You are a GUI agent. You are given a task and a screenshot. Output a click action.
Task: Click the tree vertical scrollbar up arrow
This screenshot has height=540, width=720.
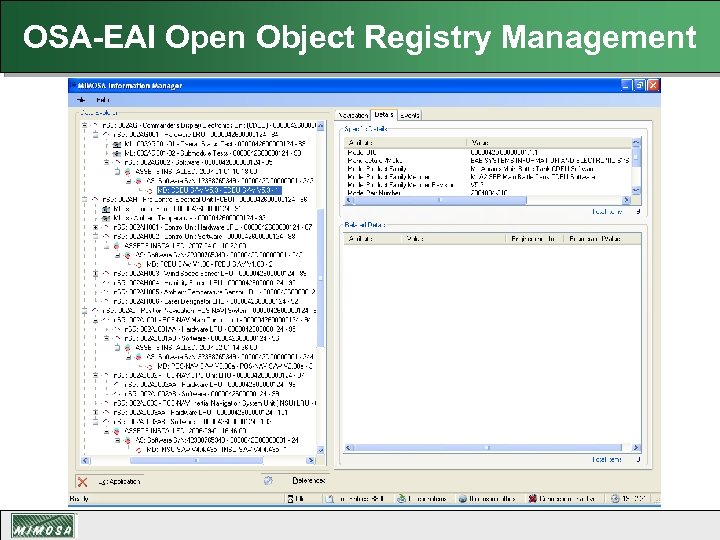pos(321,125)
